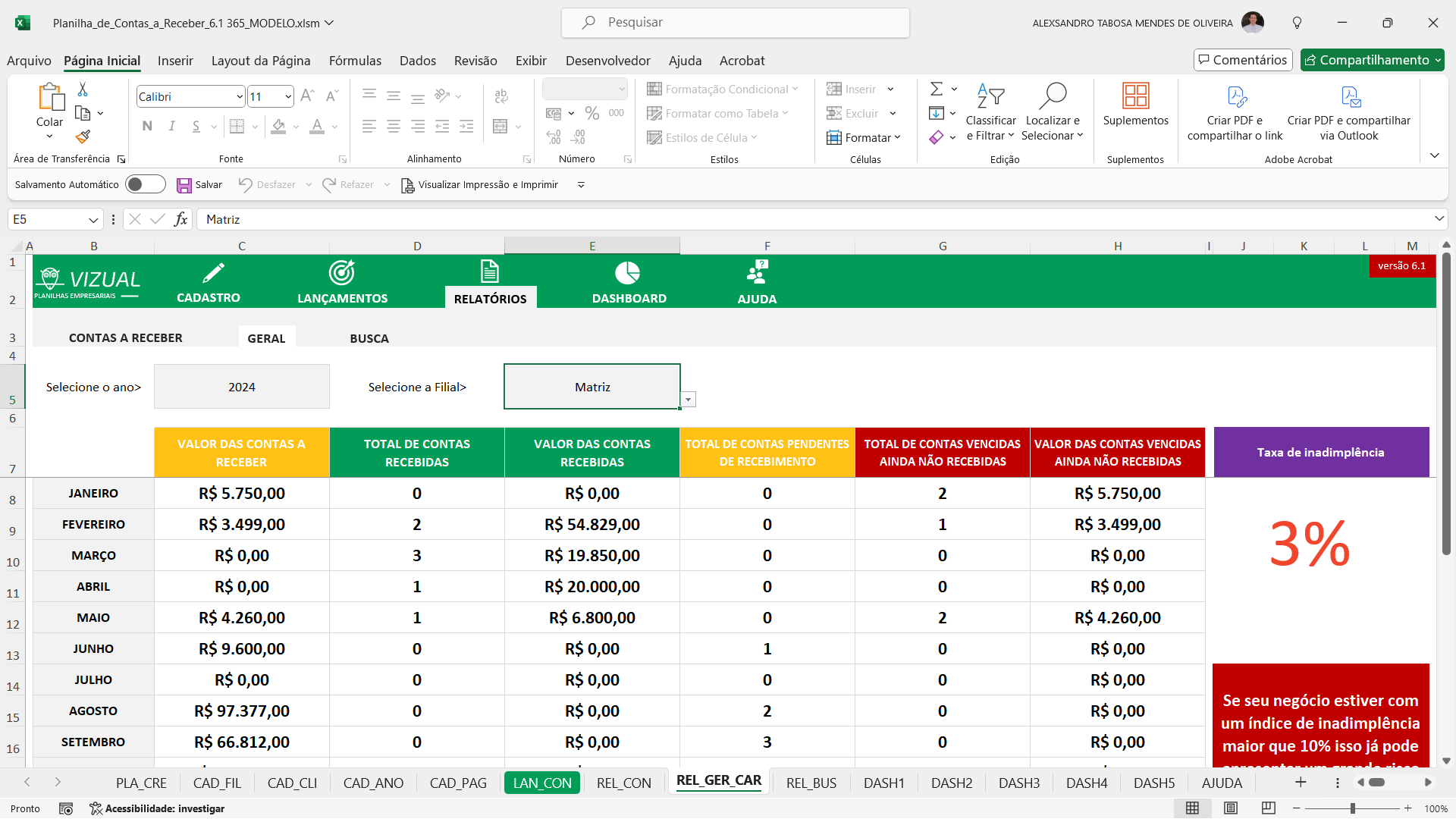The height and width of the screenshot is (819, 1456).
Task: Switch to the REL_BUS sheet tab
Action: click(x=811, y=783)
